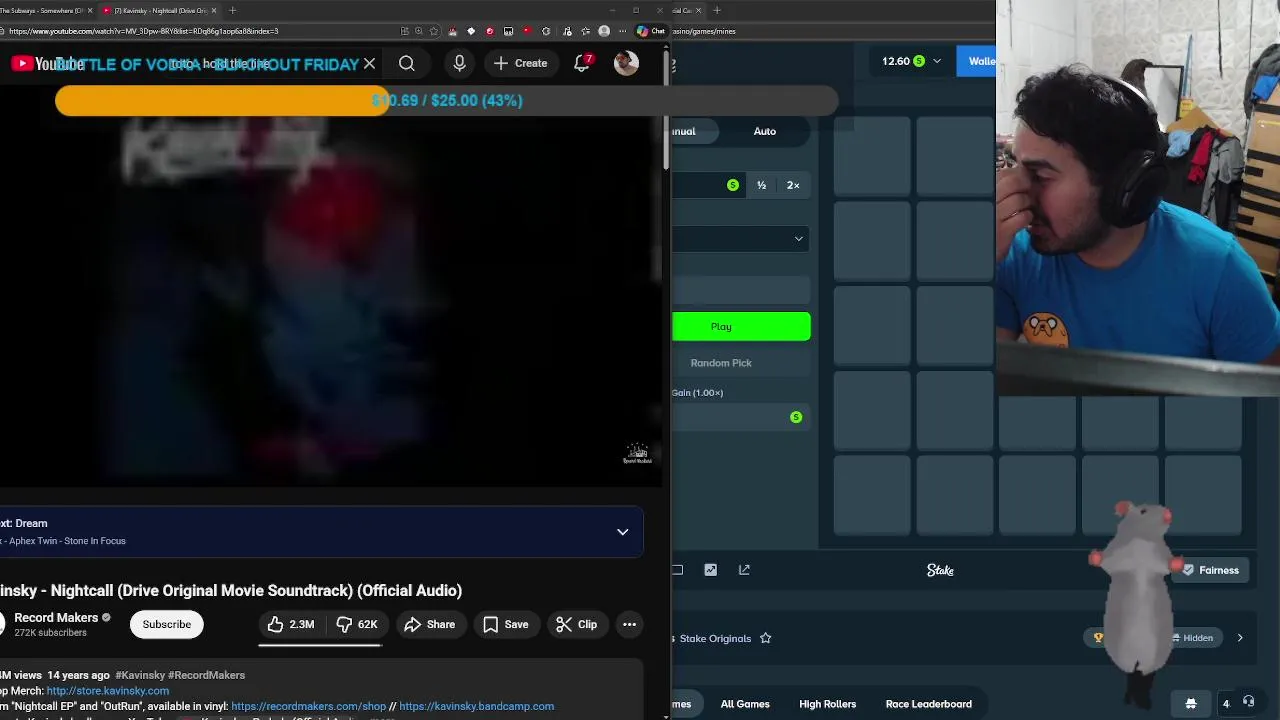Open the browser profile icon in toolbar

[x=603, y=31]
